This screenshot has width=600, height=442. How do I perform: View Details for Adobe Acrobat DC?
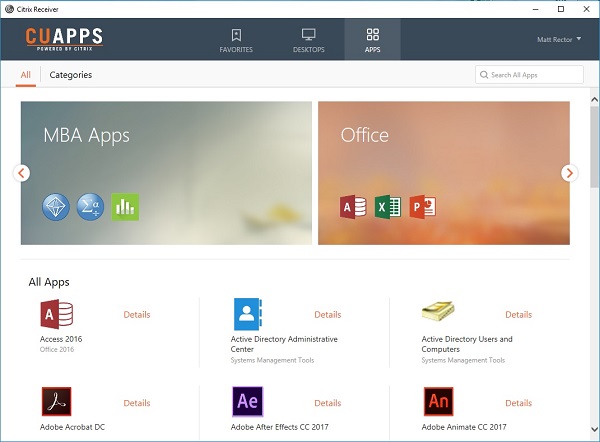(x=137, y=403)
